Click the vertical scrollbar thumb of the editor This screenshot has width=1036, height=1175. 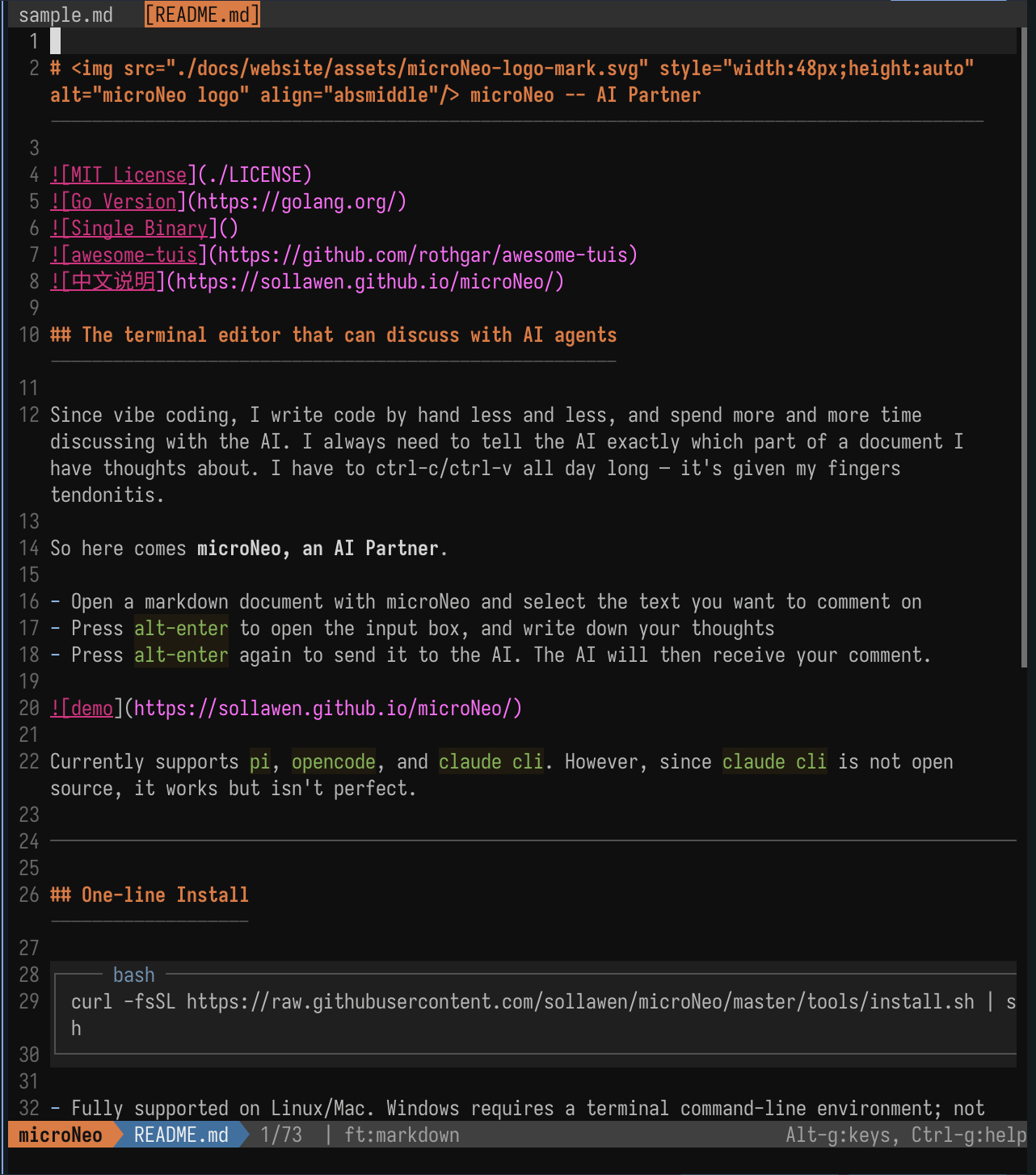pyautogui.click(x=1024, y=347)
